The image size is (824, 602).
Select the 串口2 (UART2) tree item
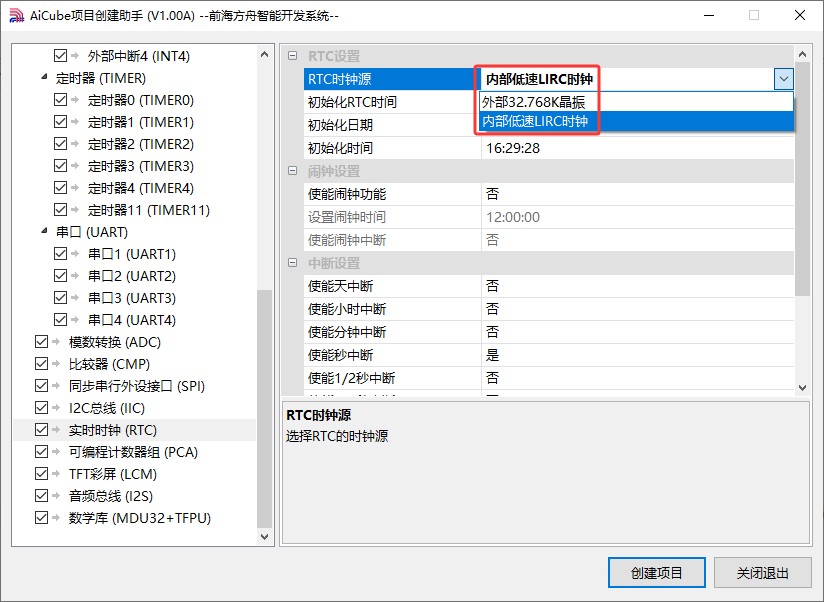(x=132, y=276)
